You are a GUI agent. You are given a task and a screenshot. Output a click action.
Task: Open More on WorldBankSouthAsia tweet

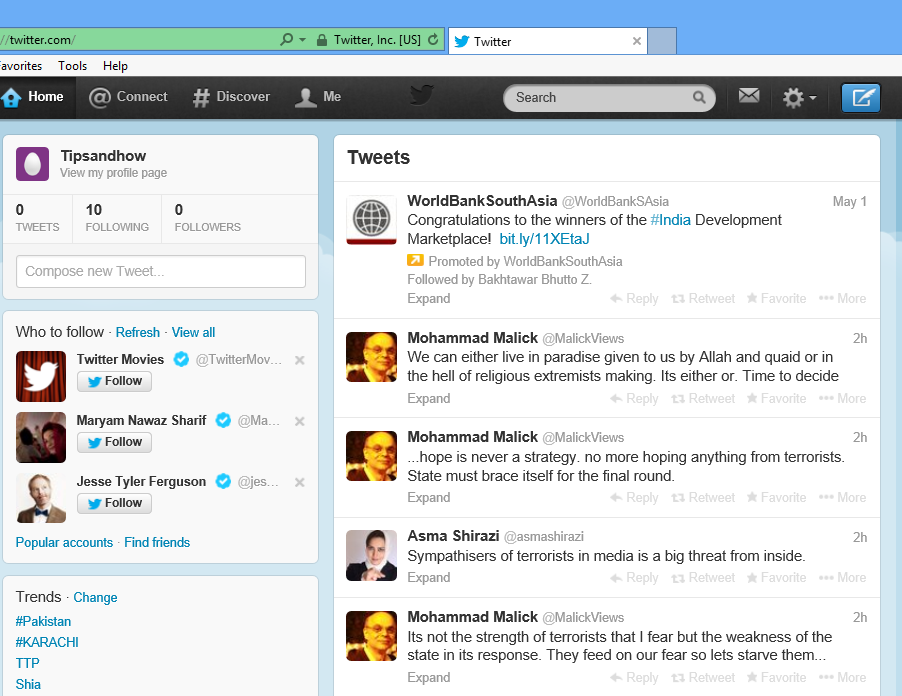[x=842, y=299]
